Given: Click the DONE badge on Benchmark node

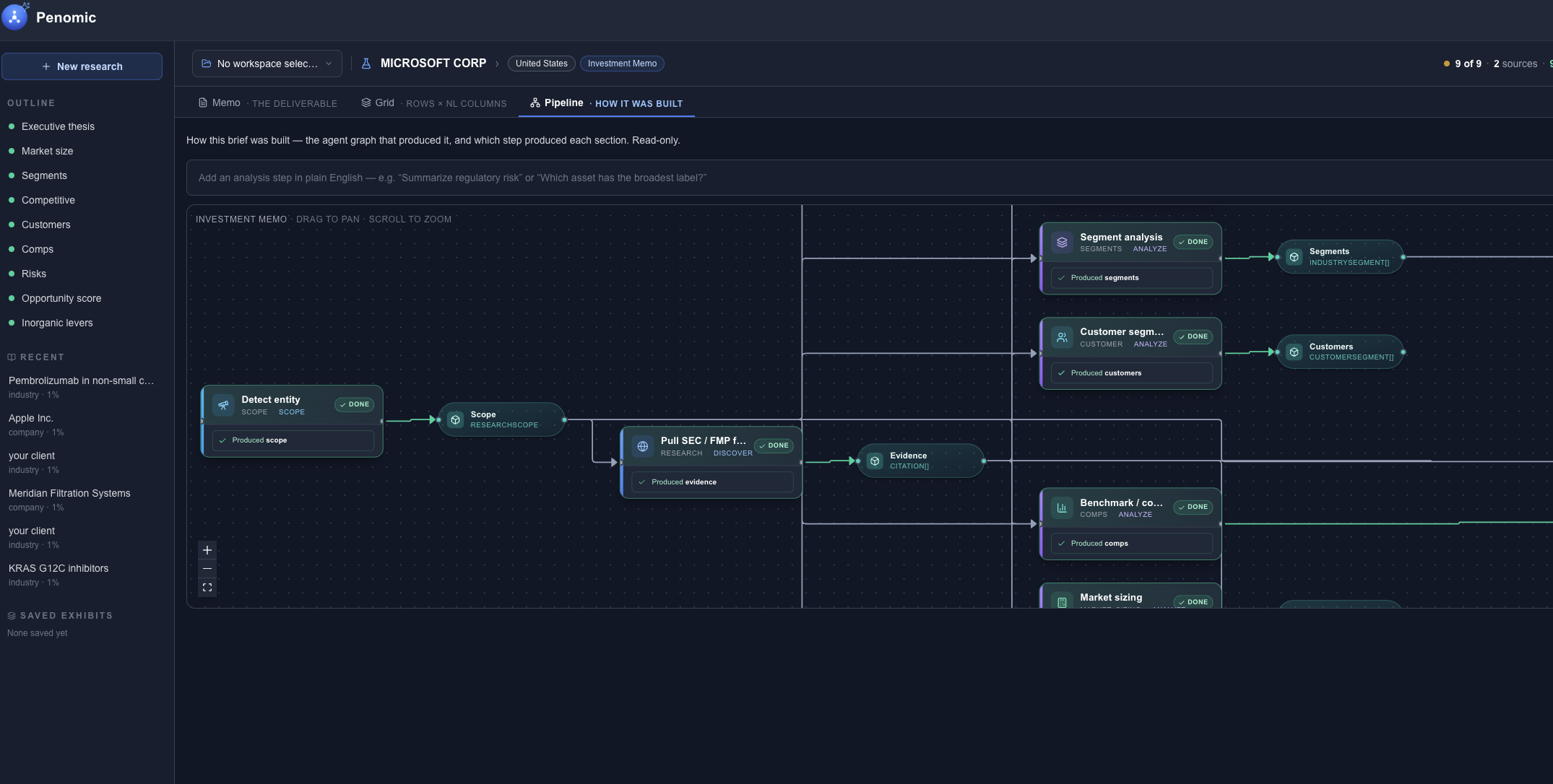Looking at the screenshot, I should (x=1193, y=507).
